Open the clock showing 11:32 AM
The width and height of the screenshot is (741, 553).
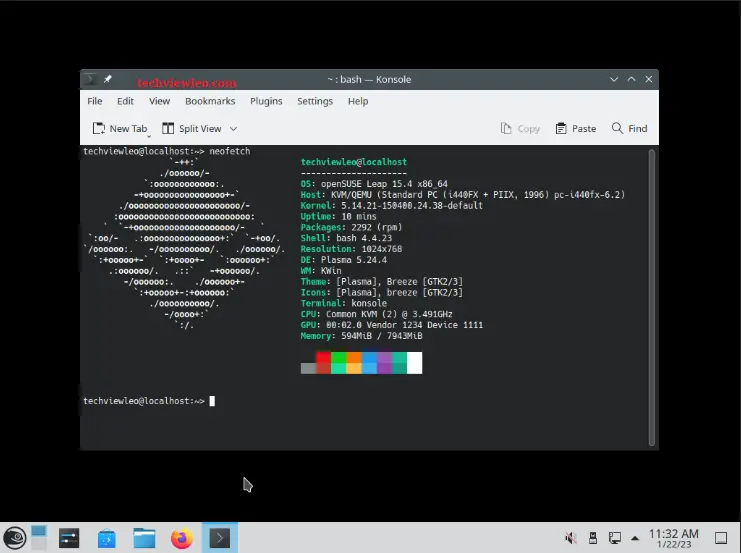point(673,538)
